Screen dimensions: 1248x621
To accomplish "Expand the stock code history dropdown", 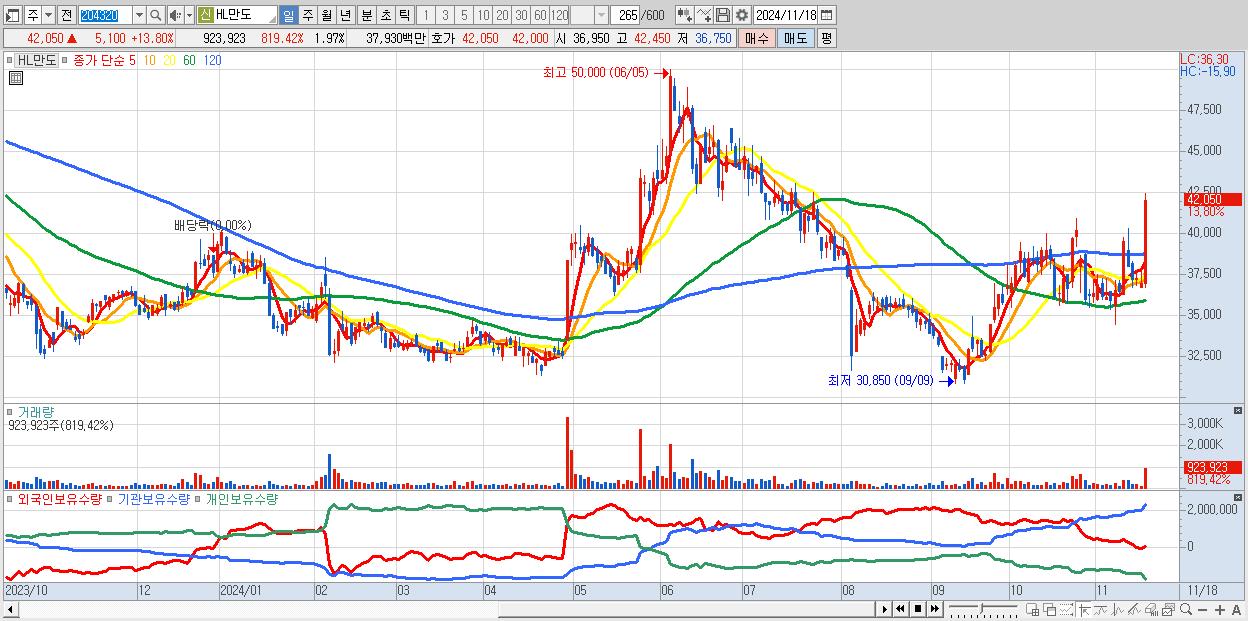I will click(138, 15).
